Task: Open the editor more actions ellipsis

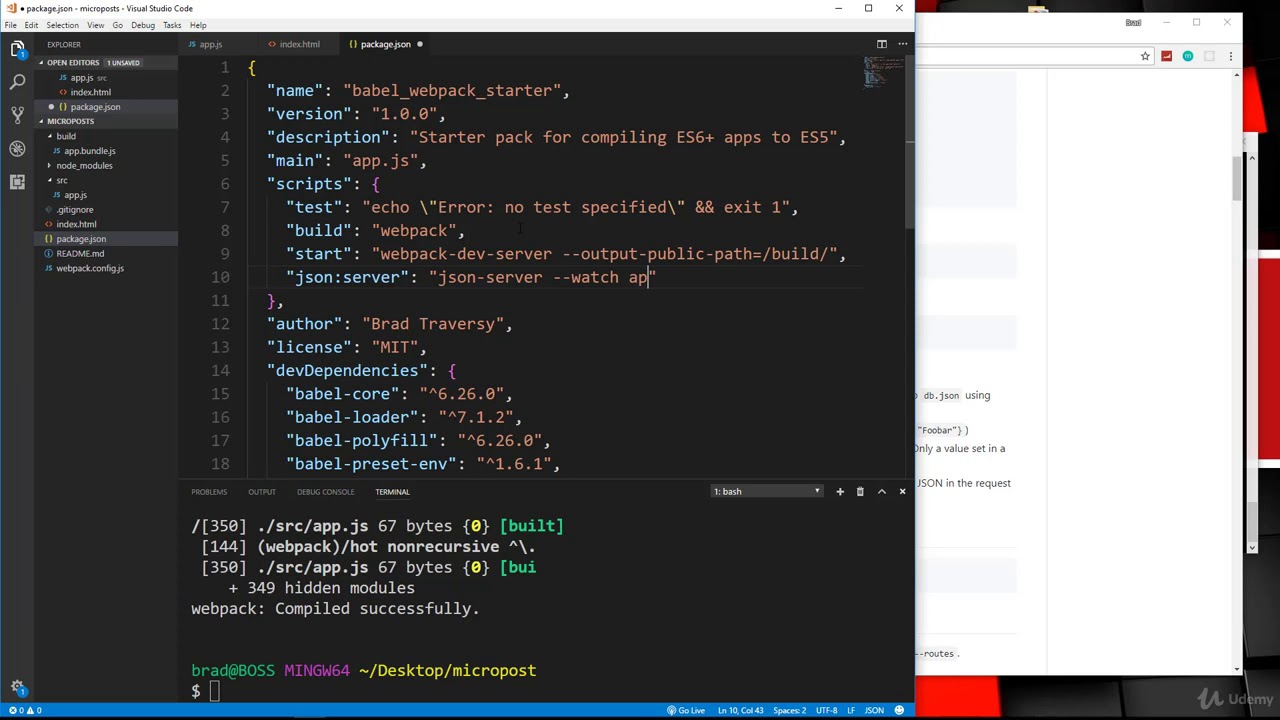Action: [x=902, y=44]
